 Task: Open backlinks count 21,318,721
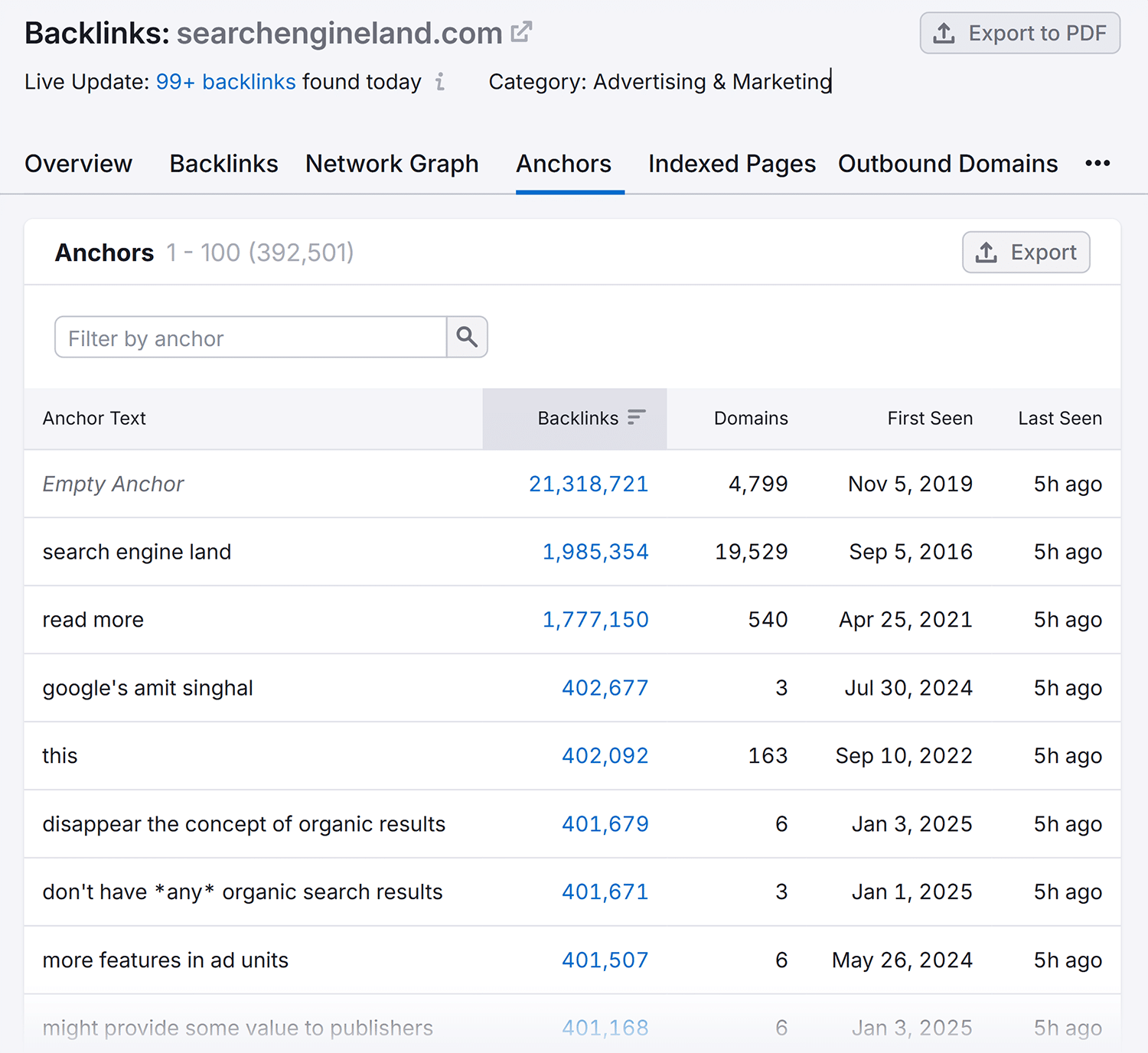589,484
